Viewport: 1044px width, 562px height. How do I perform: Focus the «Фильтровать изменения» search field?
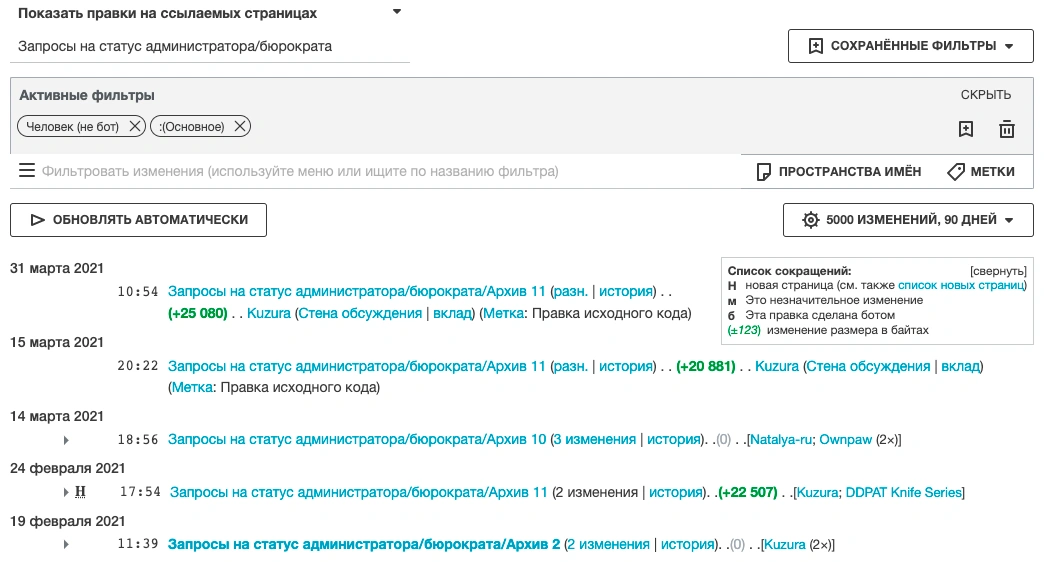point(300,172)
